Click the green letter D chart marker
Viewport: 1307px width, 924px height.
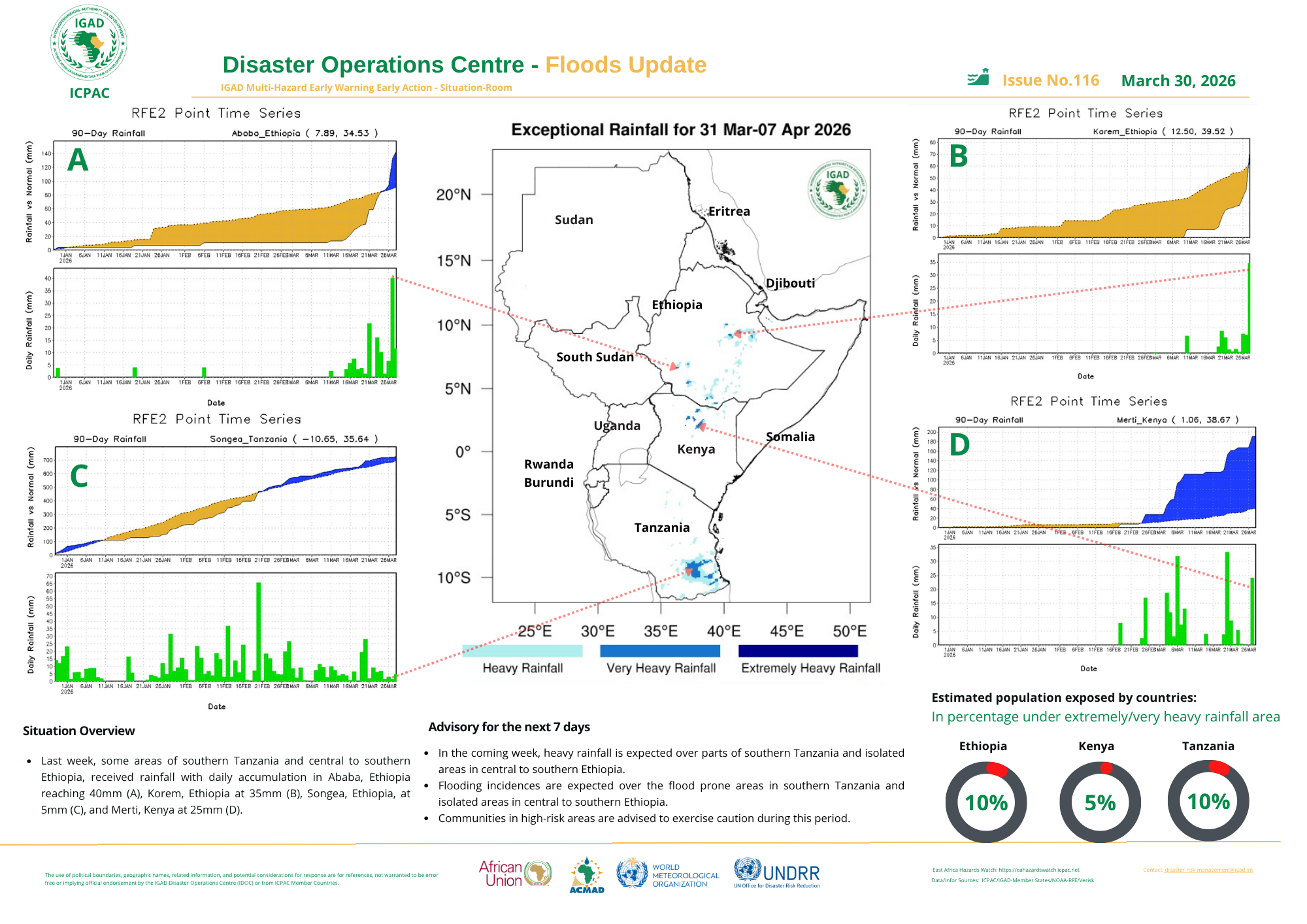pyautogui.click(x=959, y=445)
